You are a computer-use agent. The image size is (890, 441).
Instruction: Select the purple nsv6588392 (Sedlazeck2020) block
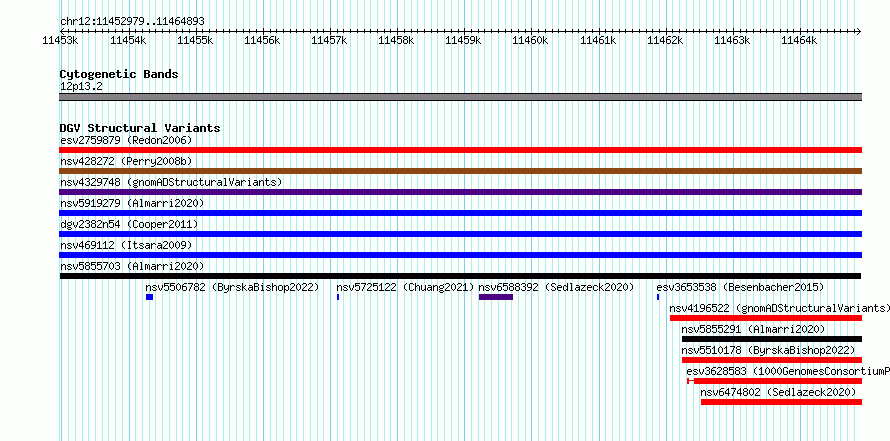click(x=496, y=297)
